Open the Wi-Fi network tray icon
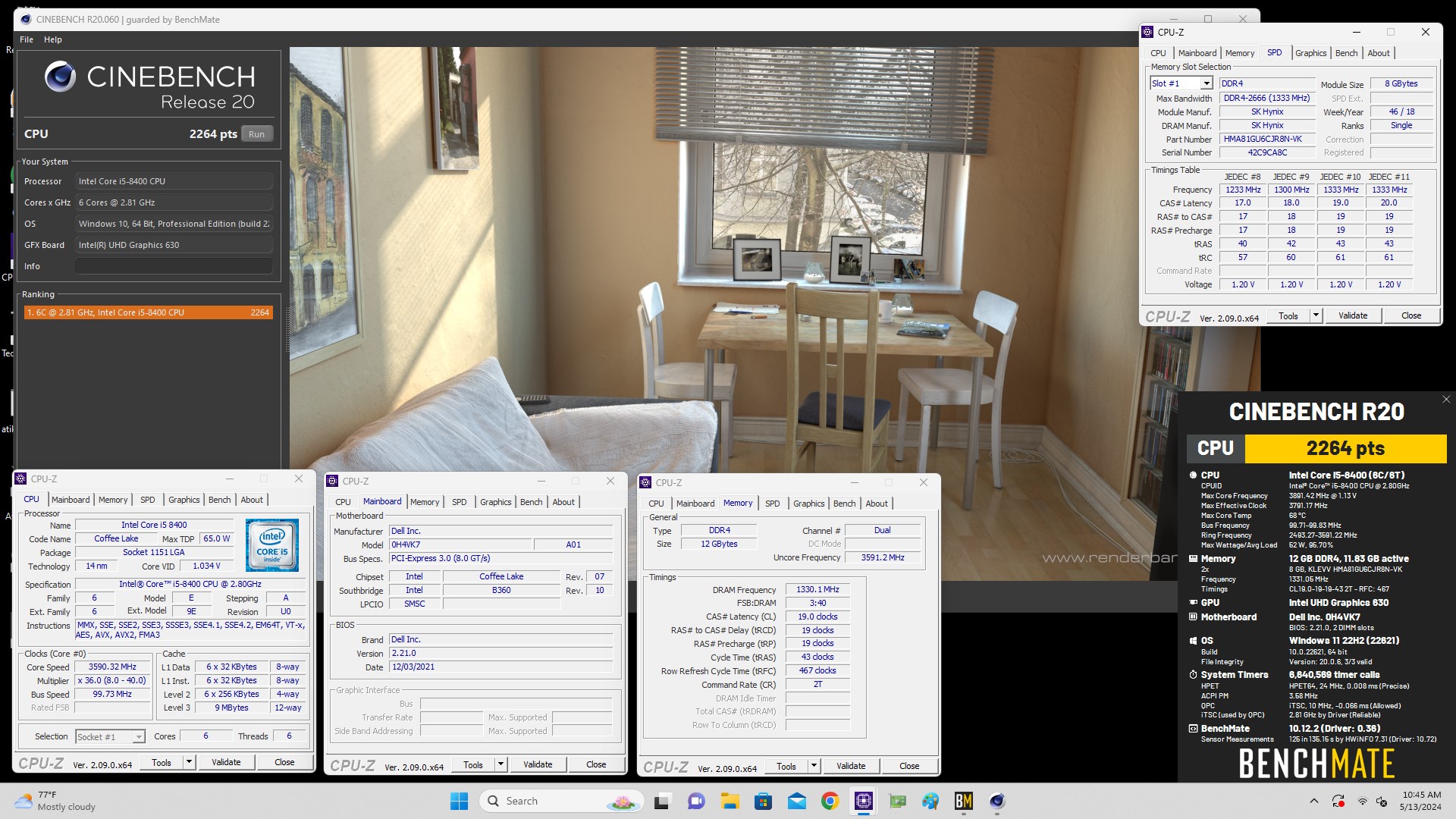This screenshot has height=819, width=1456. (1362, 802)
